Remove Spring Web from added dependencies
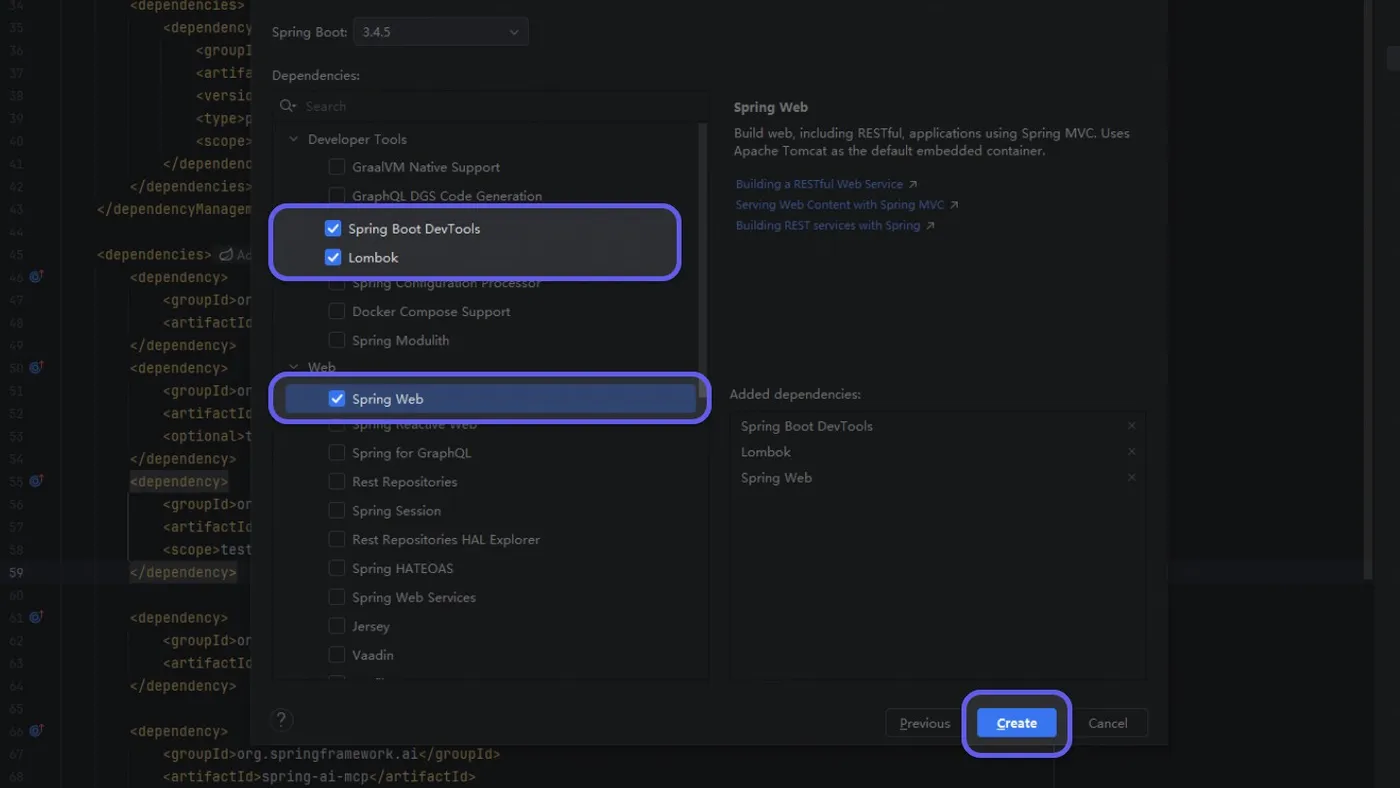 click(x=1132, y=478)
